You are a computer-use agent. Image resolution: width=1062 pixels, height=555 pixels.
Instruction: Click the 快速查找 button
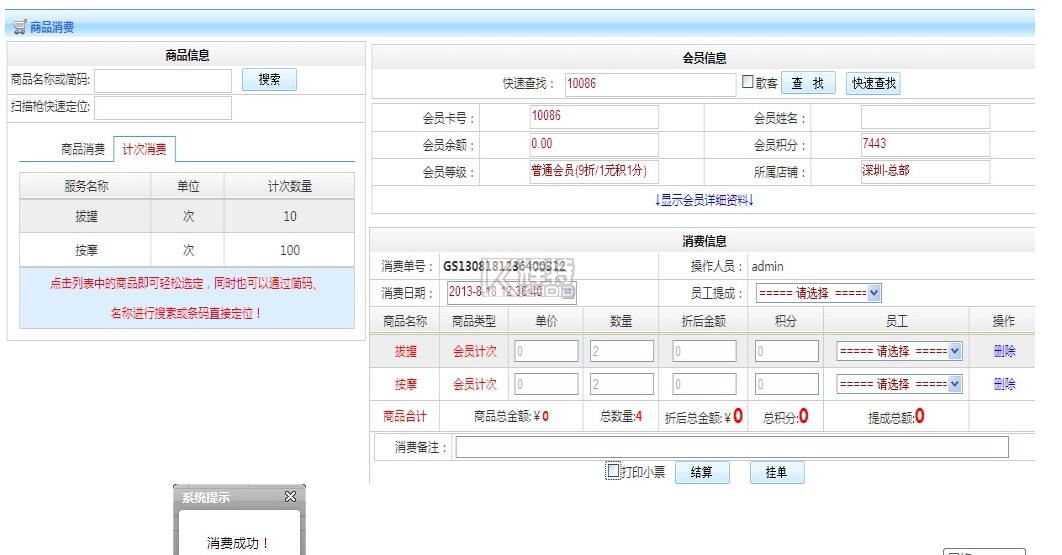[874, 84]
